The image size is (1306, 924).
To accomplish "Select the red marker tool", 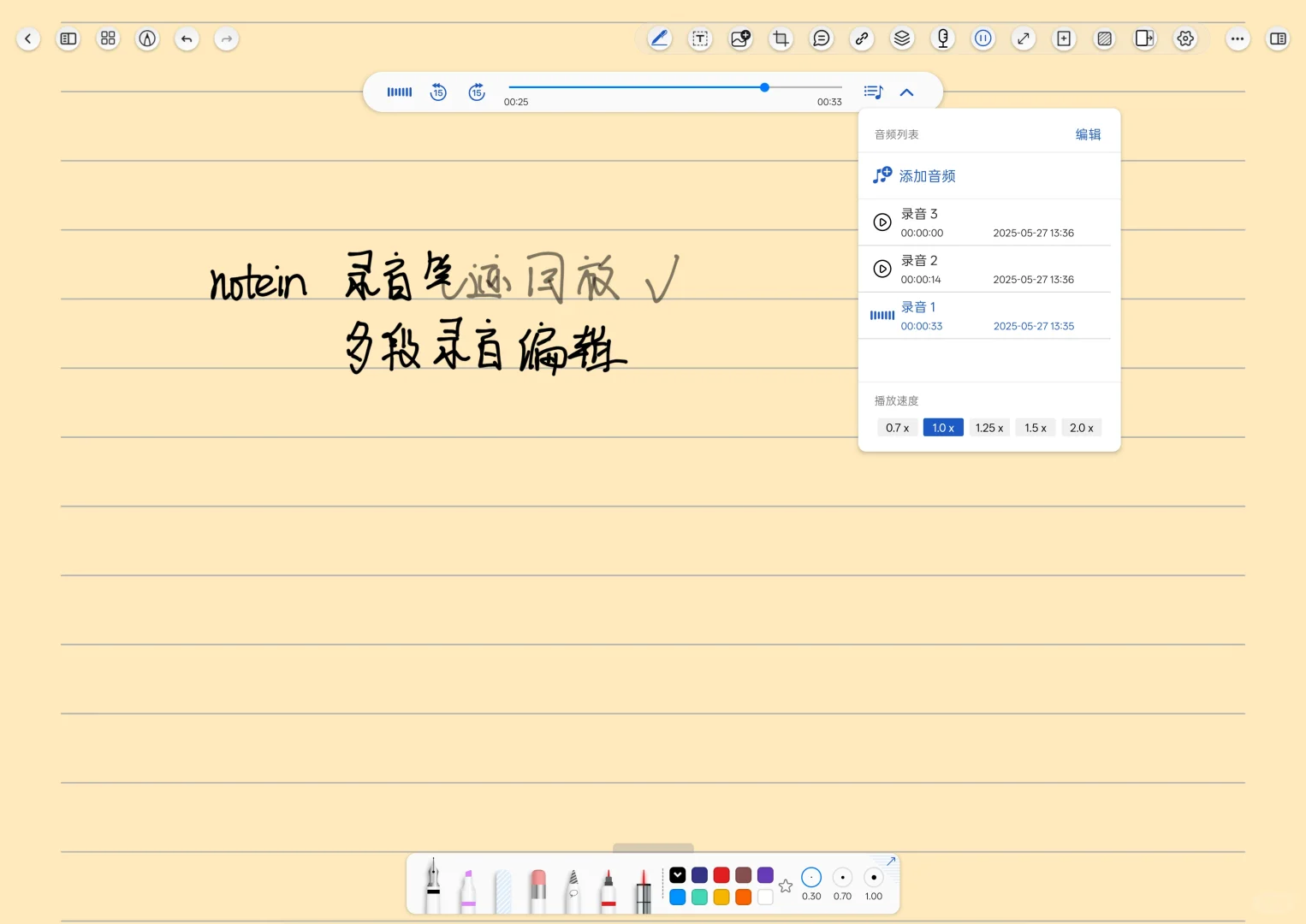I will [608, 891].
